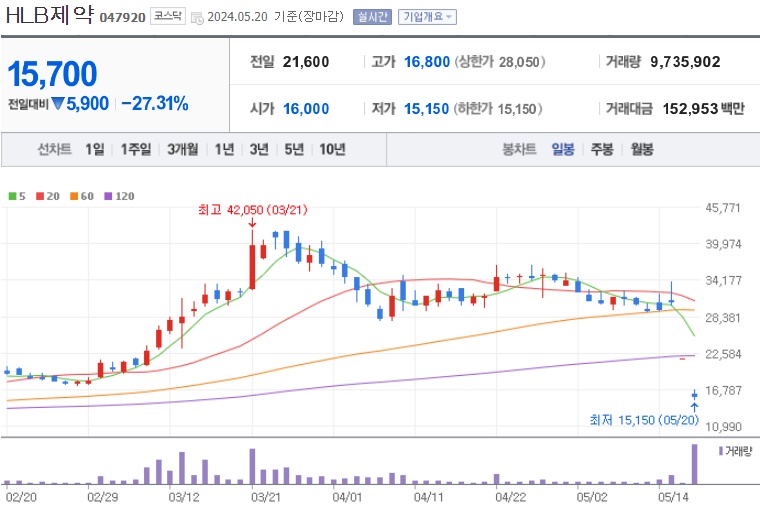Show the 10년 line chart

point(332,149)
